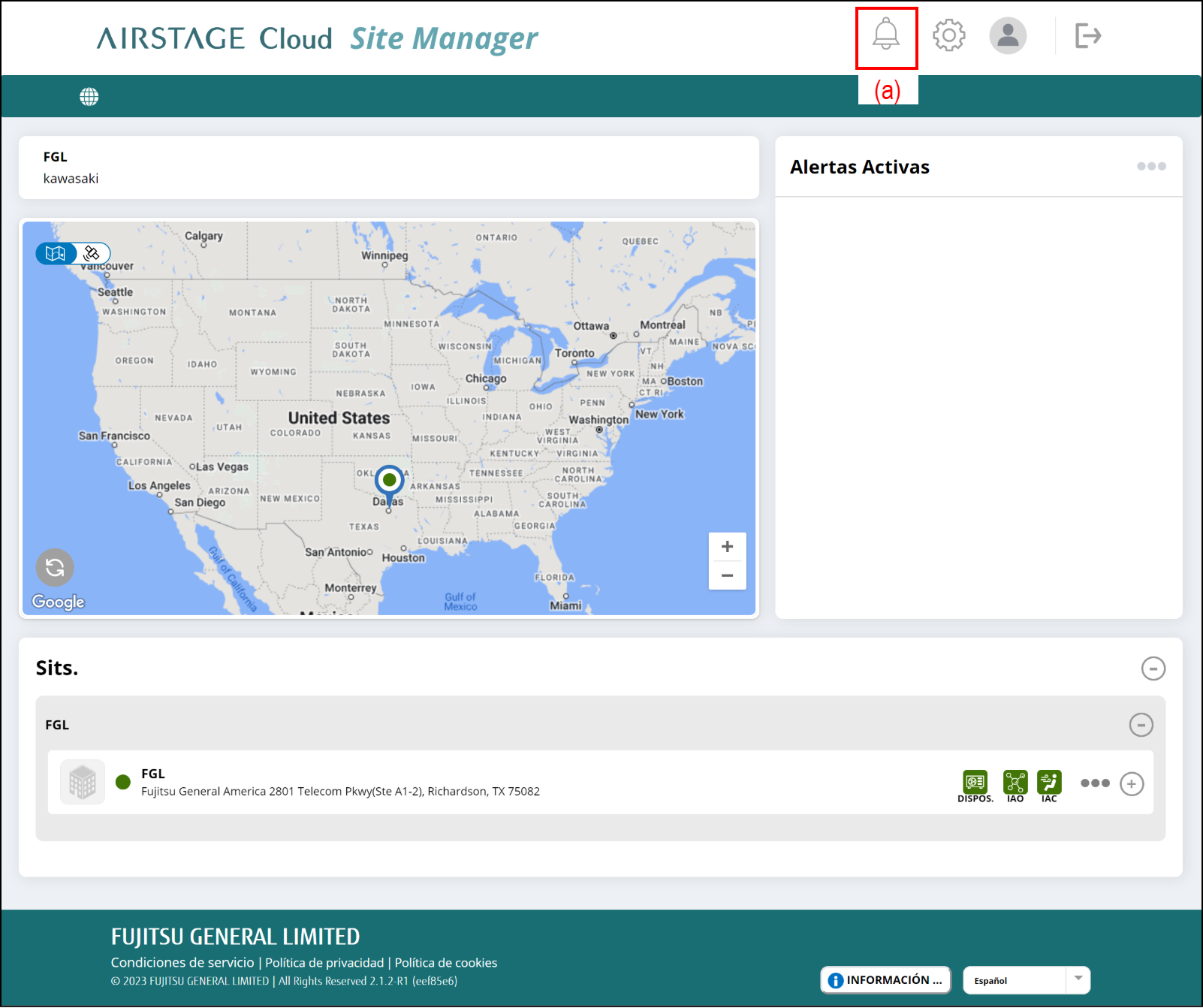The image size is (1203, 1008).
Task: Open the notifications bell icon
Action: (886, 35)
